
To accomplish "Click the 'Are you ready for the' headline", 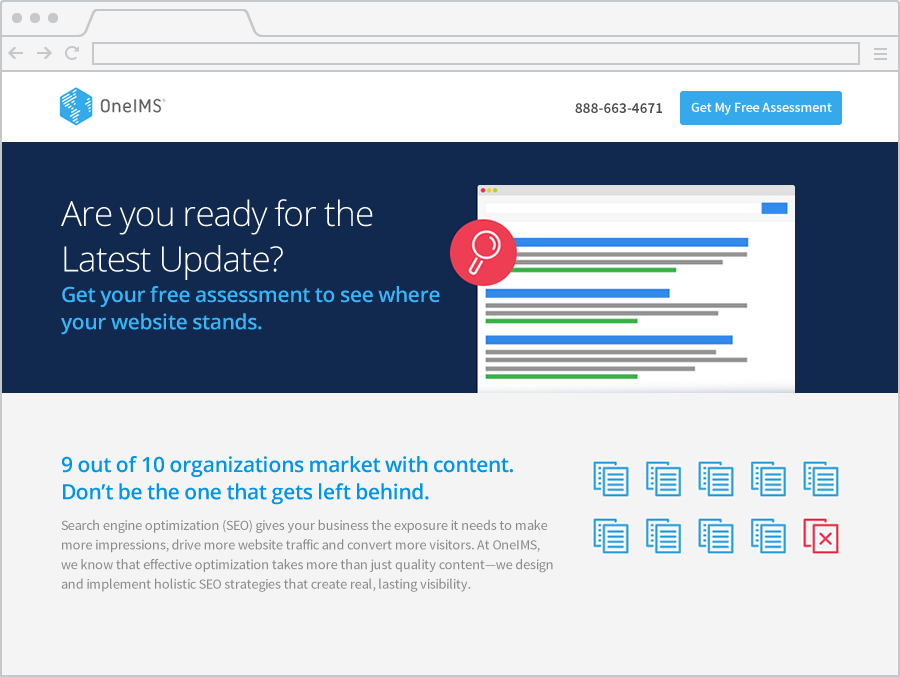I will (217, 214).
